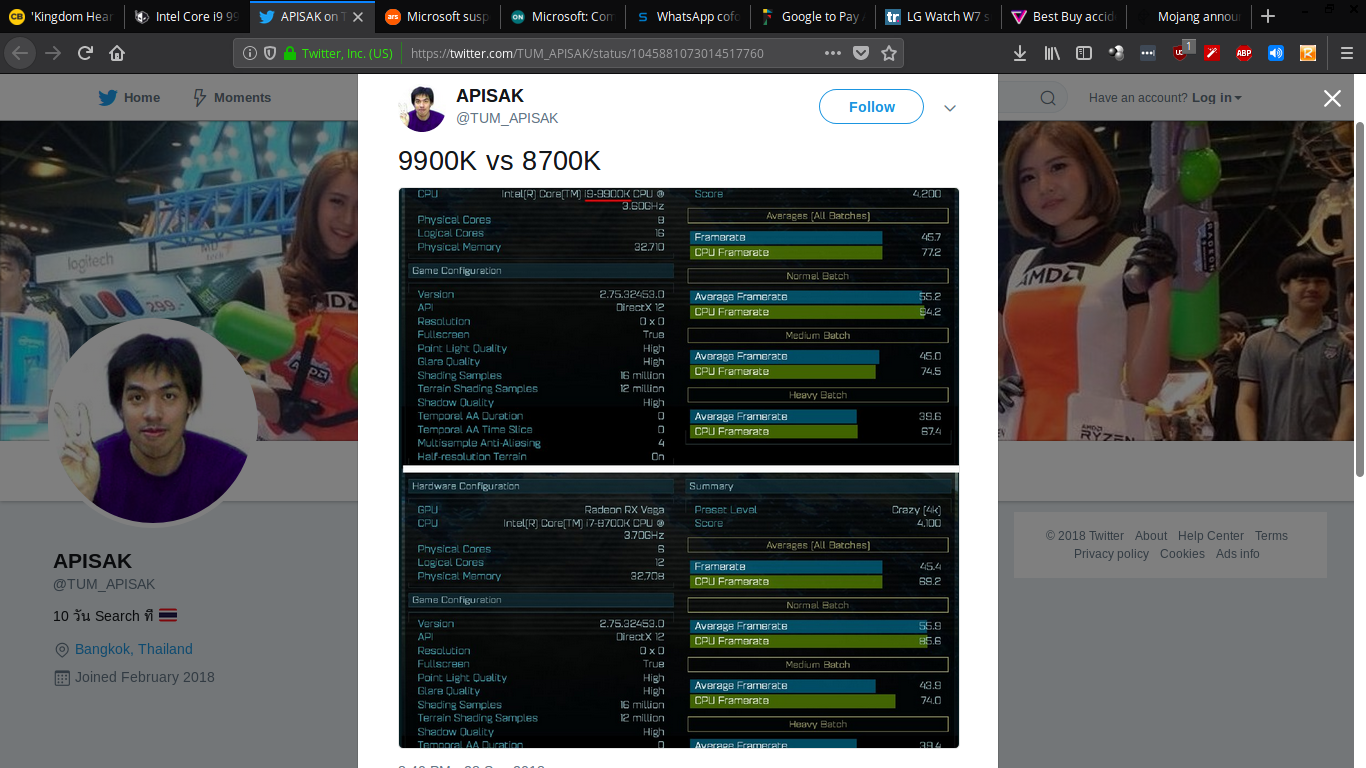Viewport: 1366px width, 768px height.
Task: Click the '© 2018 Twitter' footer text
Action: click(1085, 536)
